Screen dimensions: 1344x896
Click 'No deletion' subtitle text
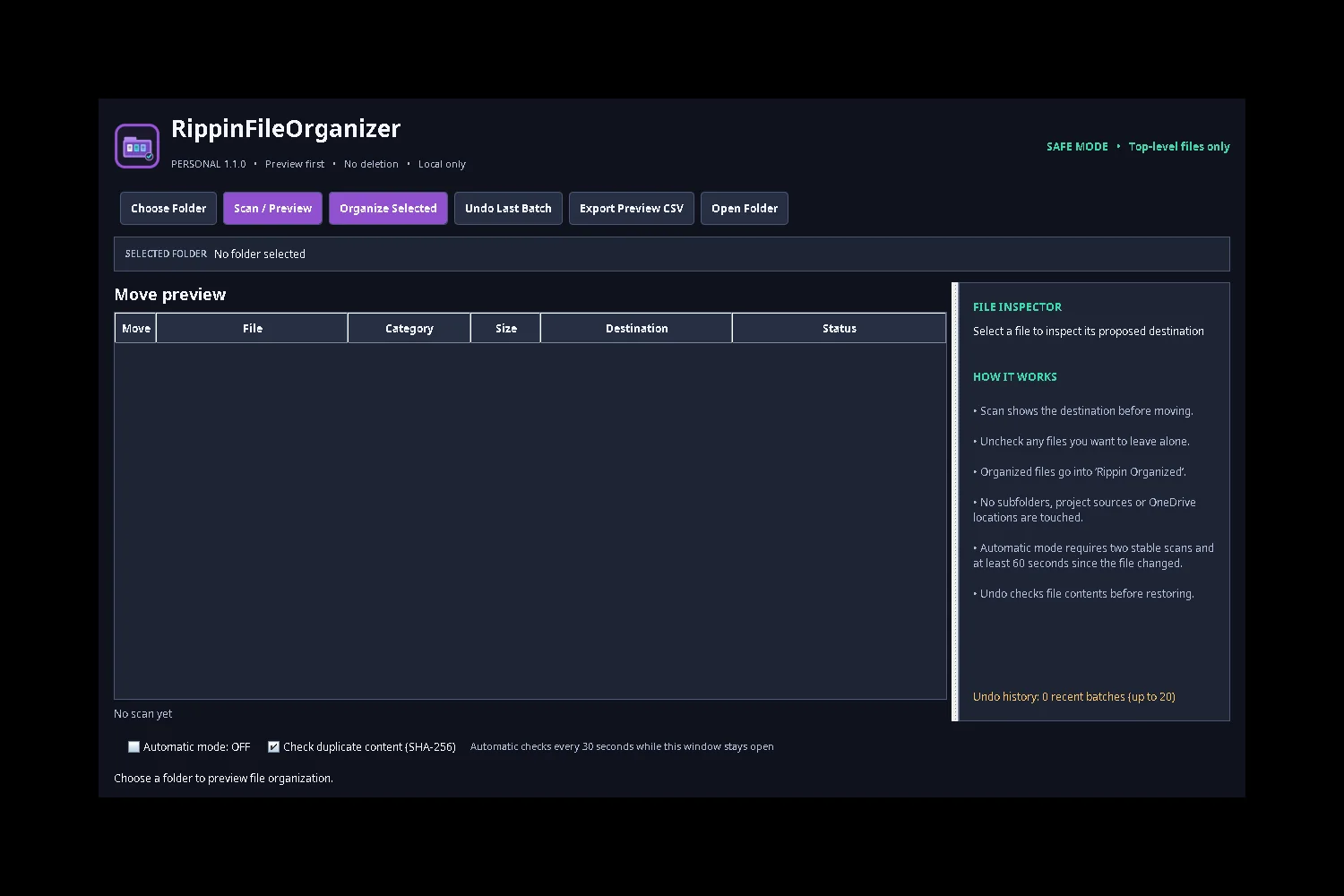pyautogui.click(x=371, y=164)
